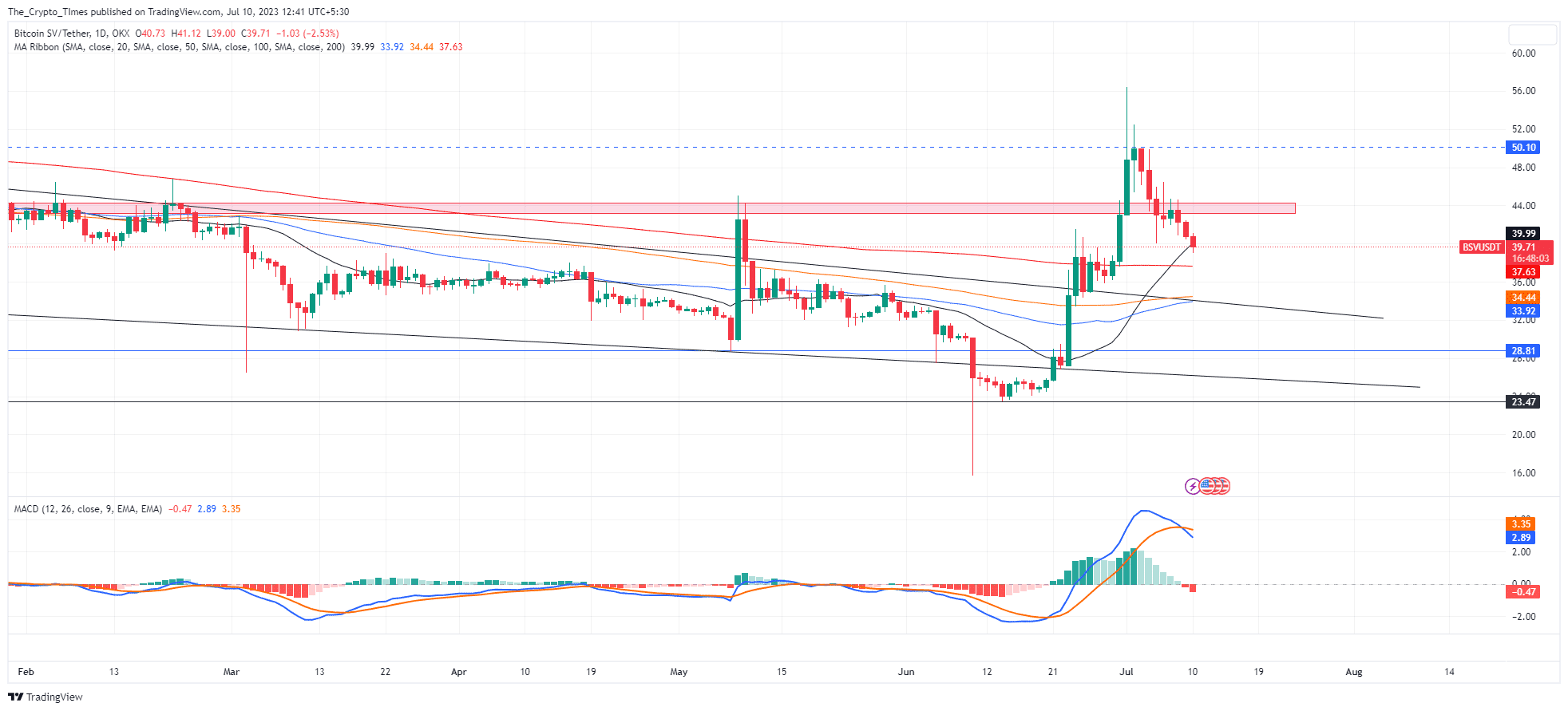Click the rightmost overlapping US flag event icon
Viewport: 1568px width, 711px height.
[x=1224, y=486]
